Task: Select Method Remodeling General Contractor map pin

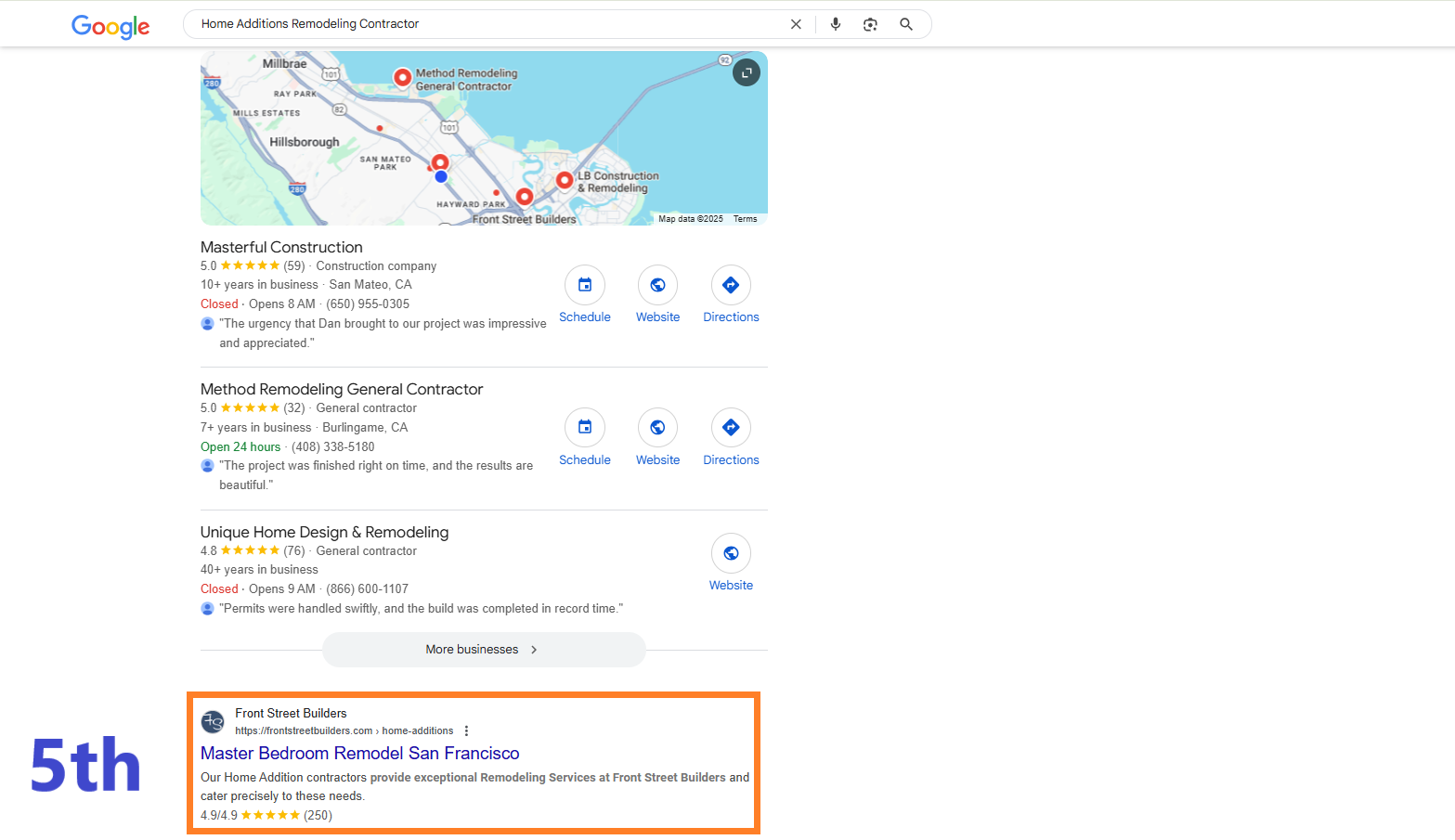Action: tap(402, 78)
